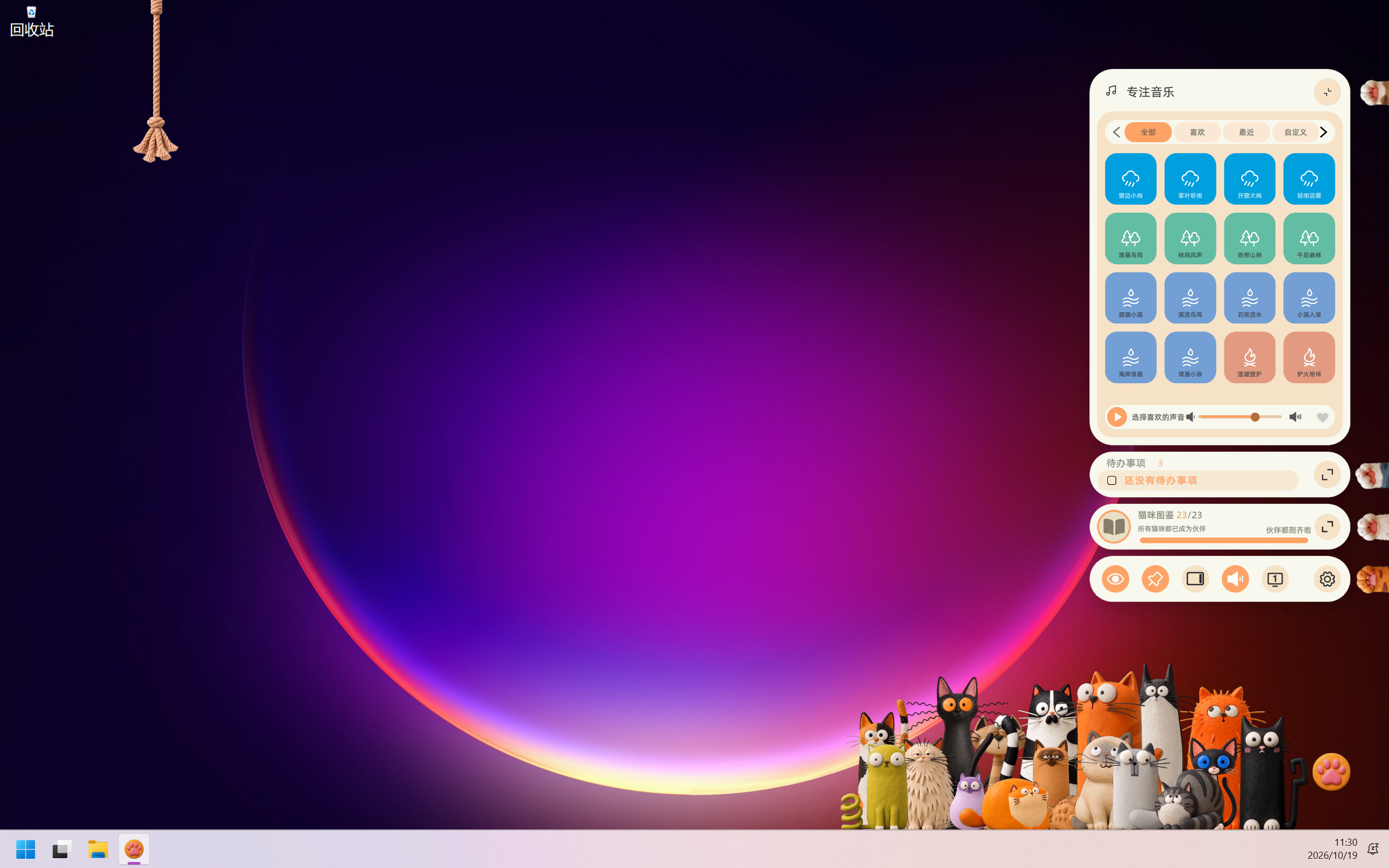Viewport: 1389px width, 868px height.
Task: Select the 炉火相伴 fire sound
Action: (1309, 357)
